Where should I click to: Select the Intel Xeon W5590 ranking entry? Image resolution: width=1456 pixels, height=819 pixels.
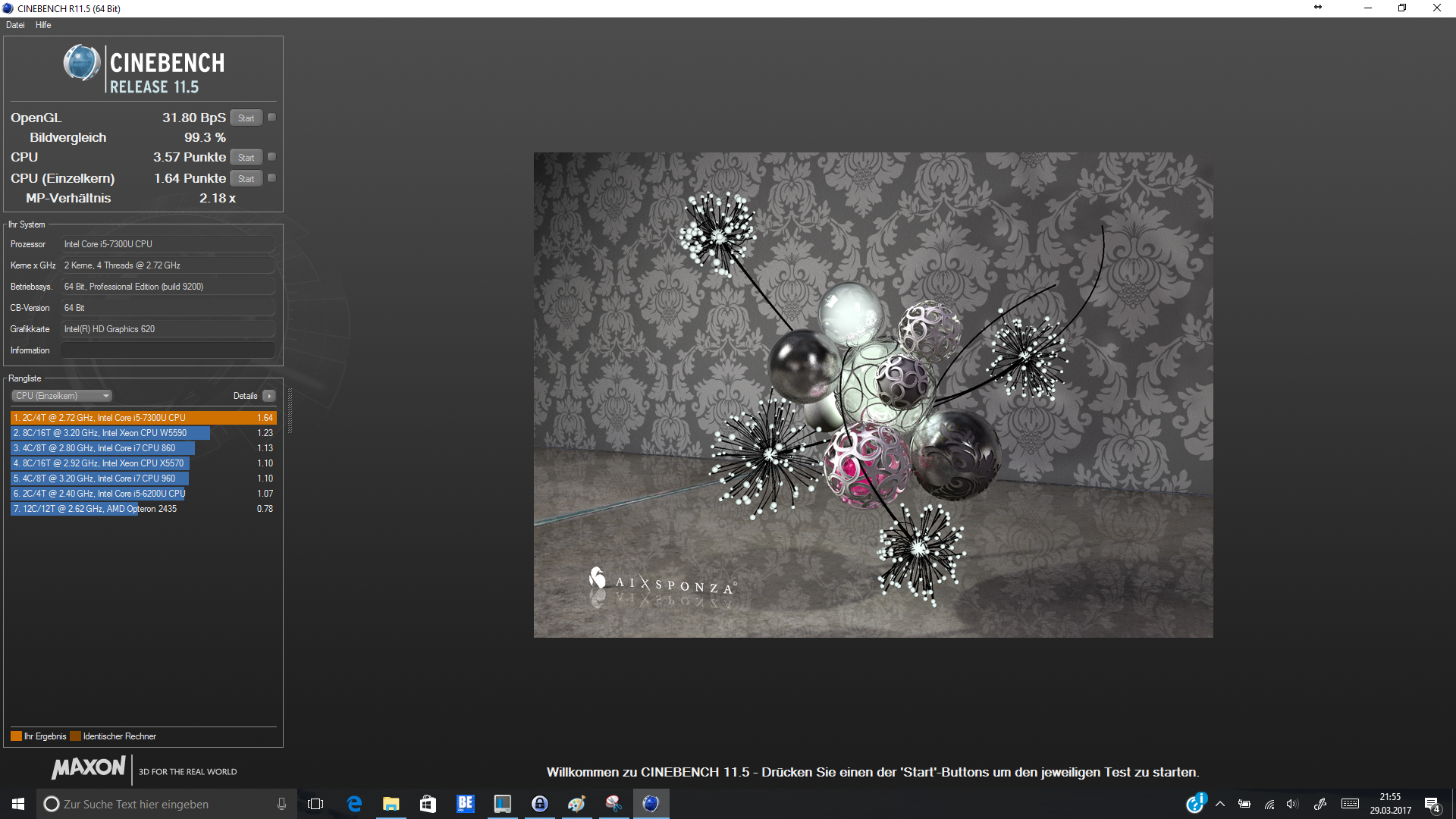coord(110,433)
